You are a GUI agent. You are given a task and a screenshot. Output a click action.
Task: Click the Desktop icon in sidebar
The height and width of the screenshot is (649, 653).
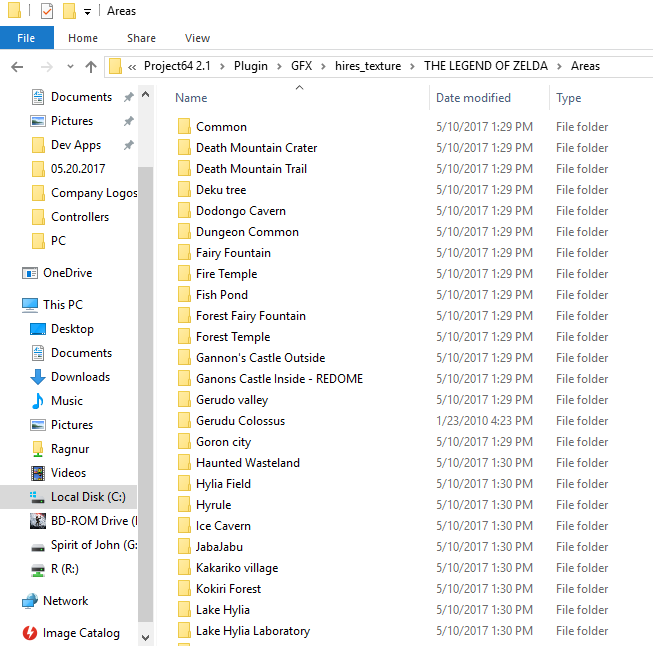click(x=38, y=329)
